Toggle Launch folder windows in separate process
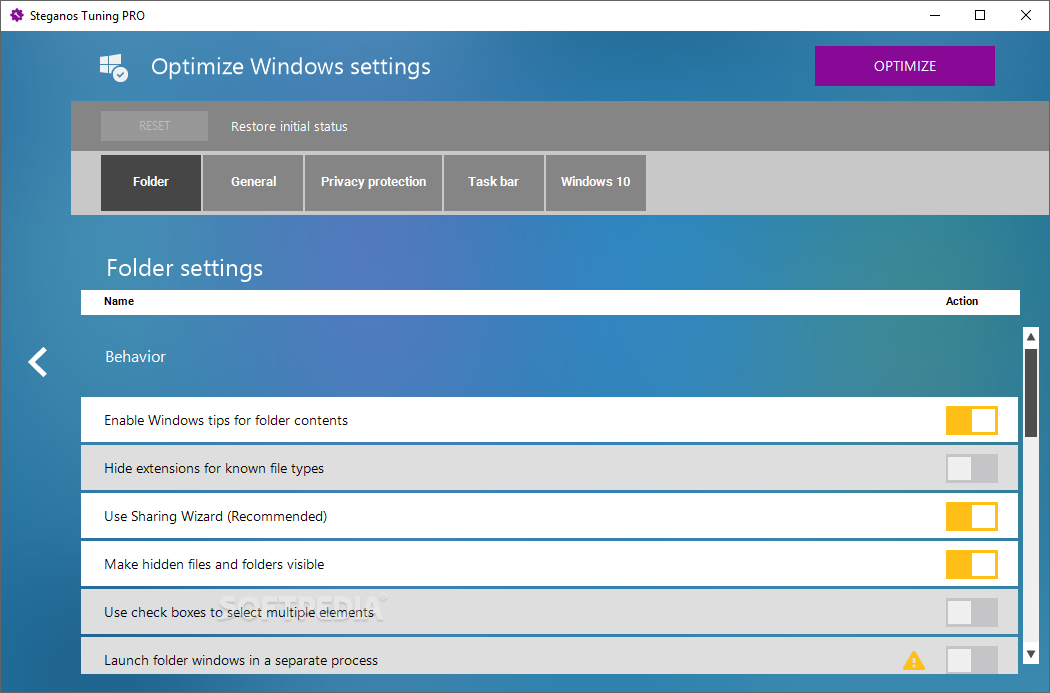The image size is (1050, 693). click(972, 660)
